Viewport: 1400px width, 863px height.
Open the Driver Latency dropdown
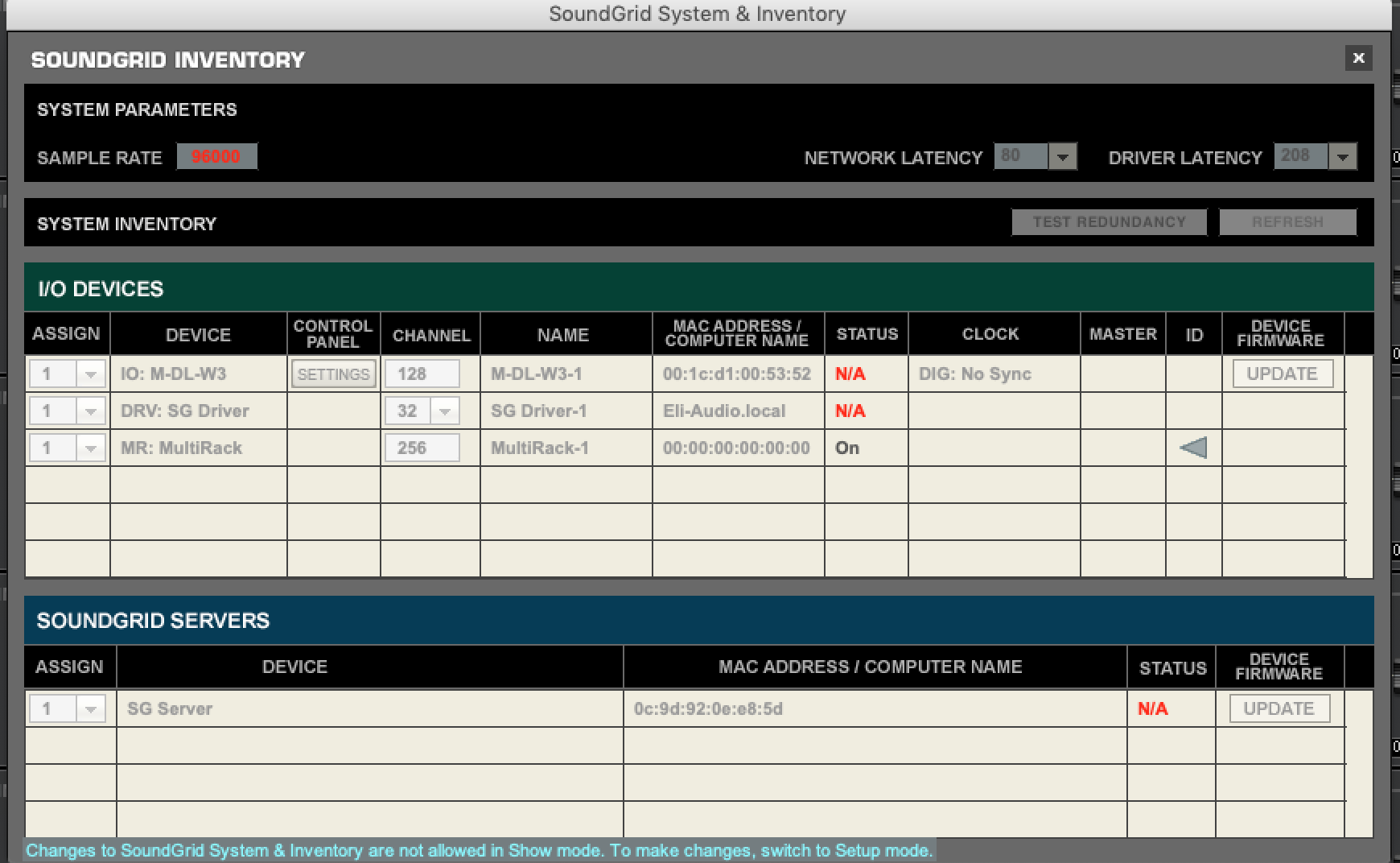[1342, 156]
